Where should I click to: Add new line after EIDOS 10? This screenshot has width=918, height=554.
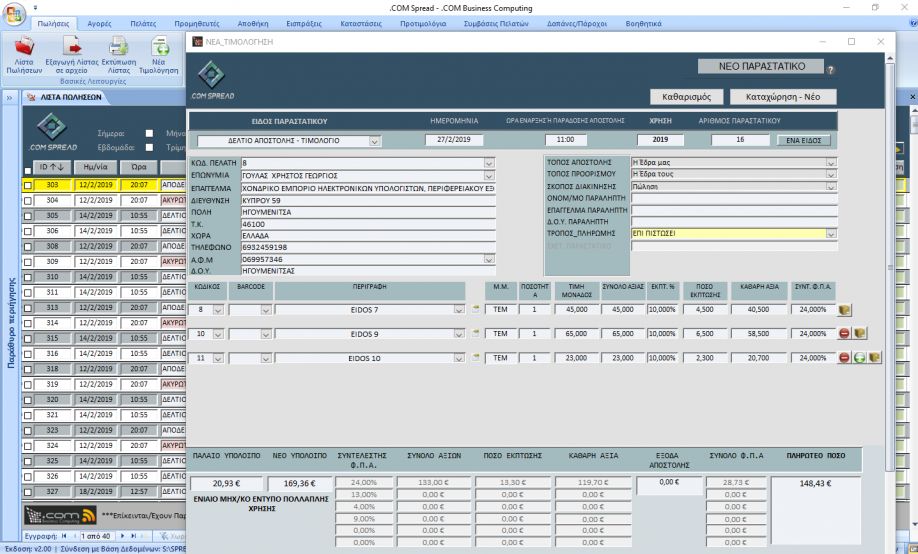[859, 358]
